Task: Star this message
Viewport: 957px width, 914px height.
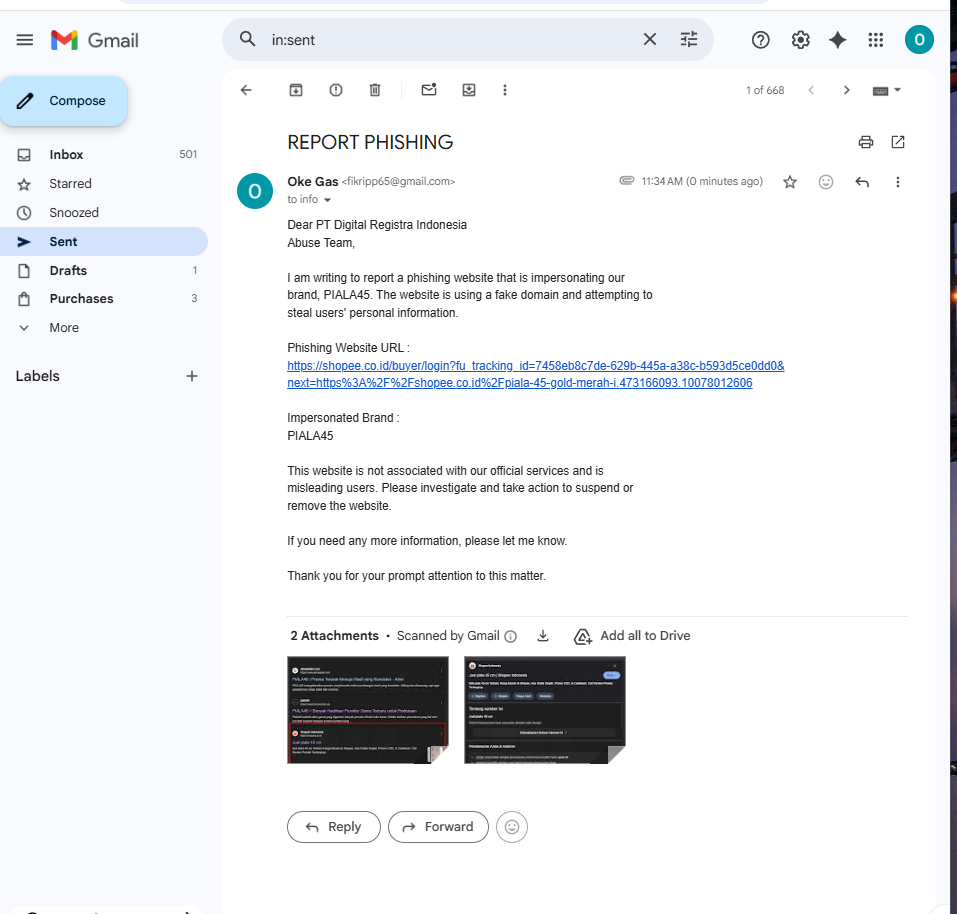Action: coord(790,182)
